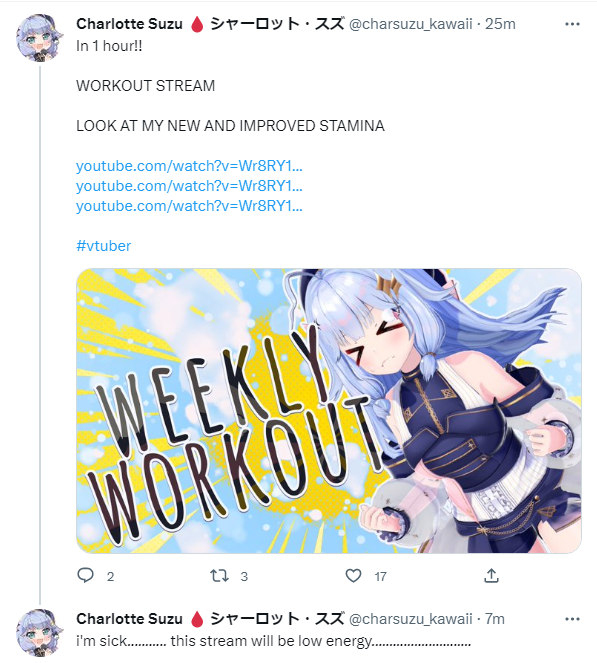Viewport: 597px width, 663px height.
Task: Click the @charsuzu_kawaii handle on the second tweet
Action: pyautogui.click(x=411, y=619)
